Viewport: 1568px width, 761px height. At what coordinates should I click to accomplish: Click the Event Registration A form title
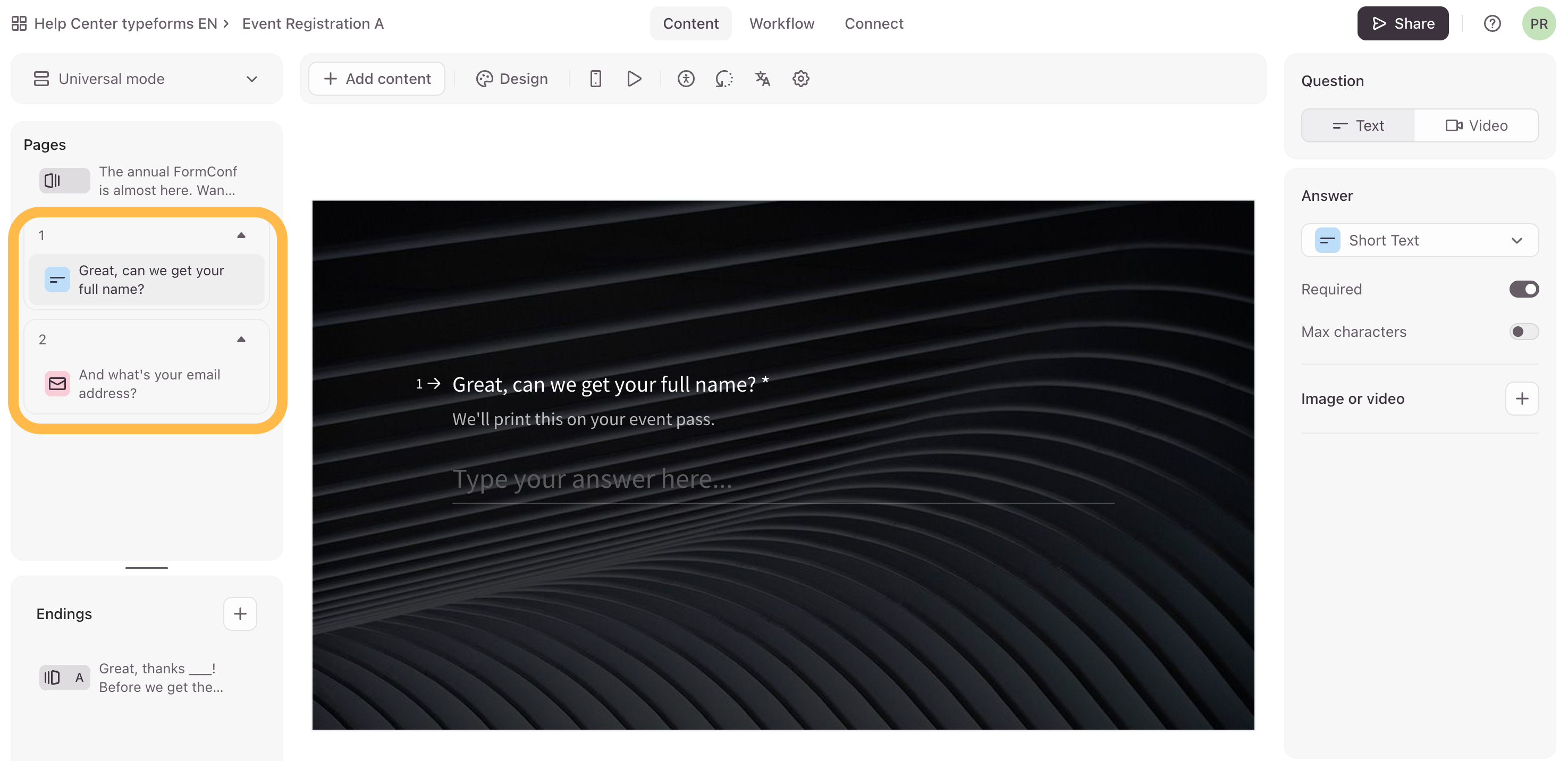[313, 24]
